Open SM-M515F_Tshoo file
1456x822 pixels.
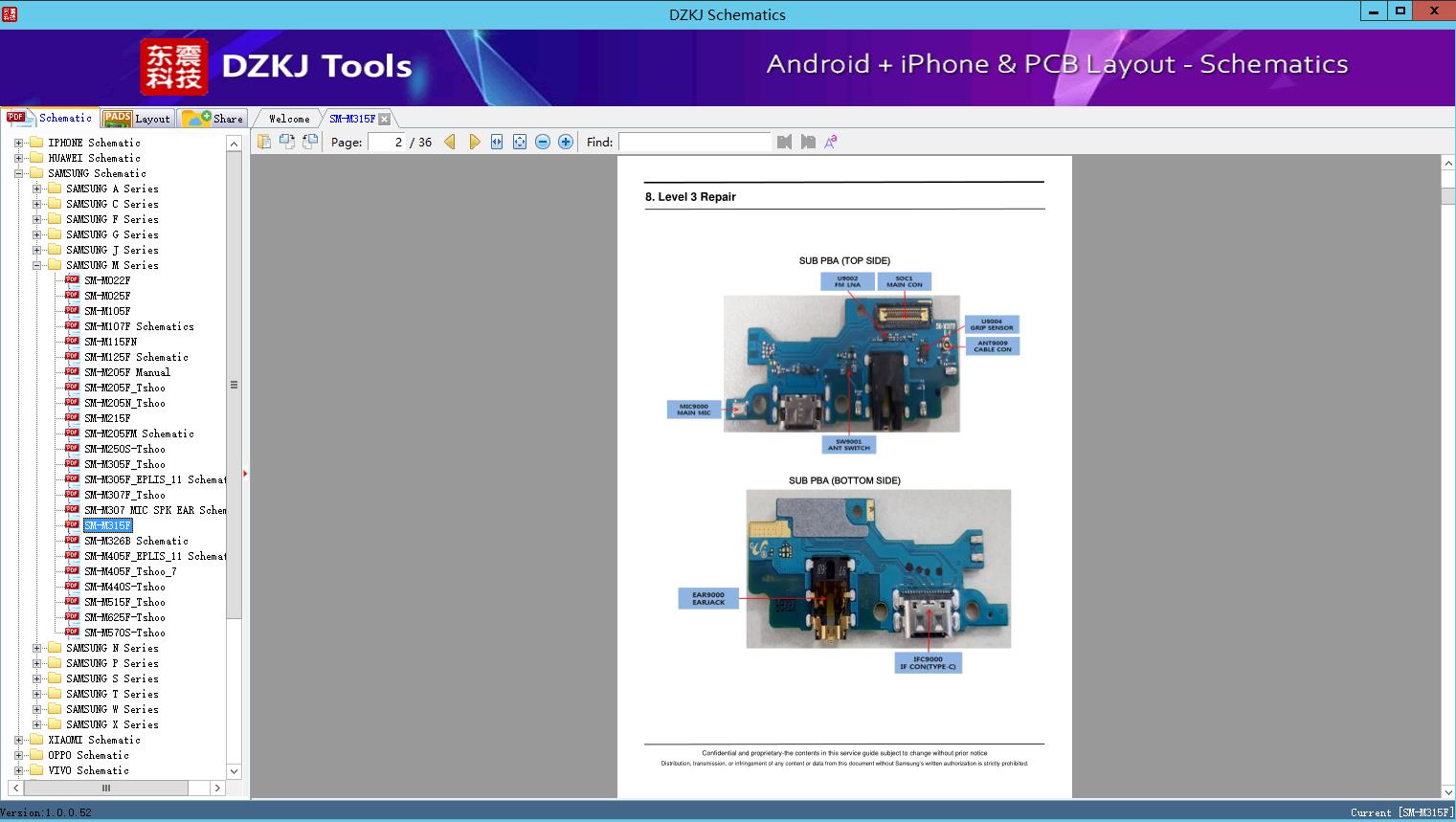pyautogui.click(x=124, y=602)
